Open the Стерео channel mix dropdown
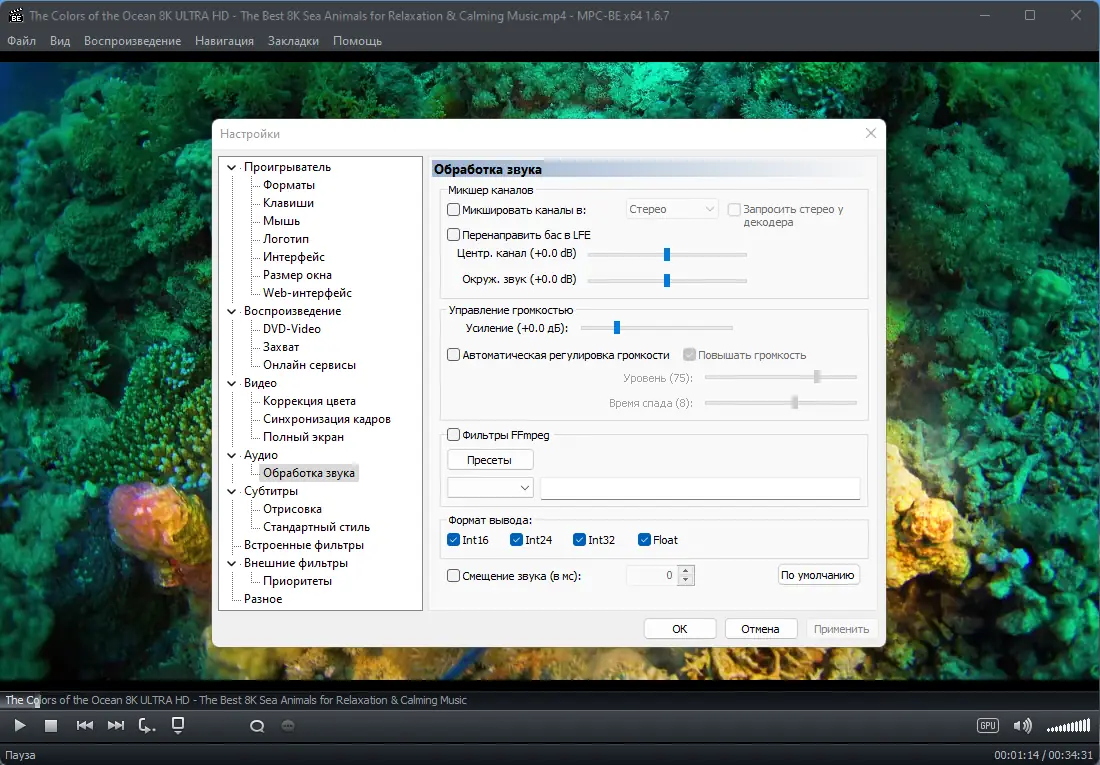The image size is (1100, 765). tap(671, 209)
